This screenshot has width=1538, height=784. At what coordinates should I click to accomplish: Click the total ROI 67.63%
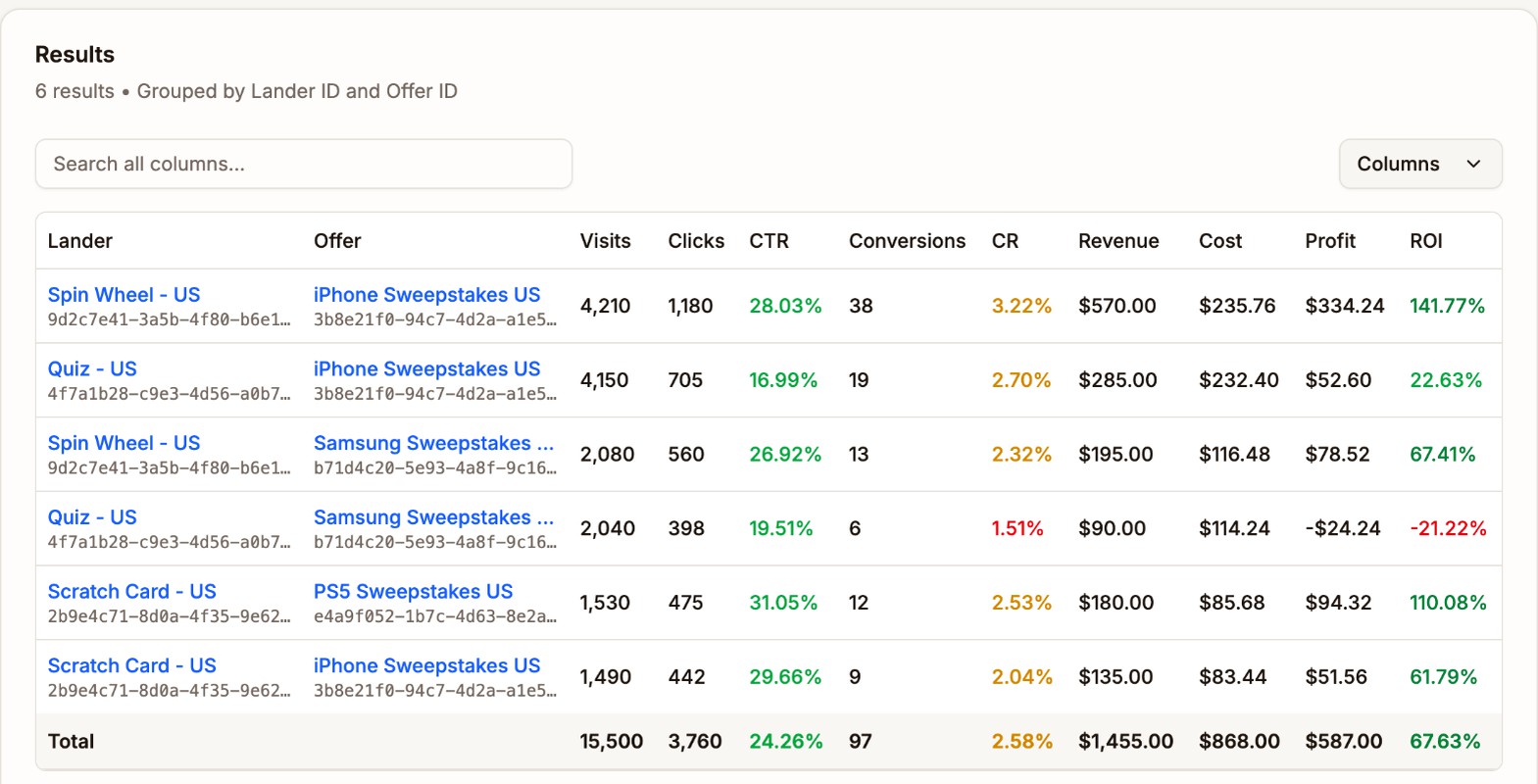(1445, 742)
